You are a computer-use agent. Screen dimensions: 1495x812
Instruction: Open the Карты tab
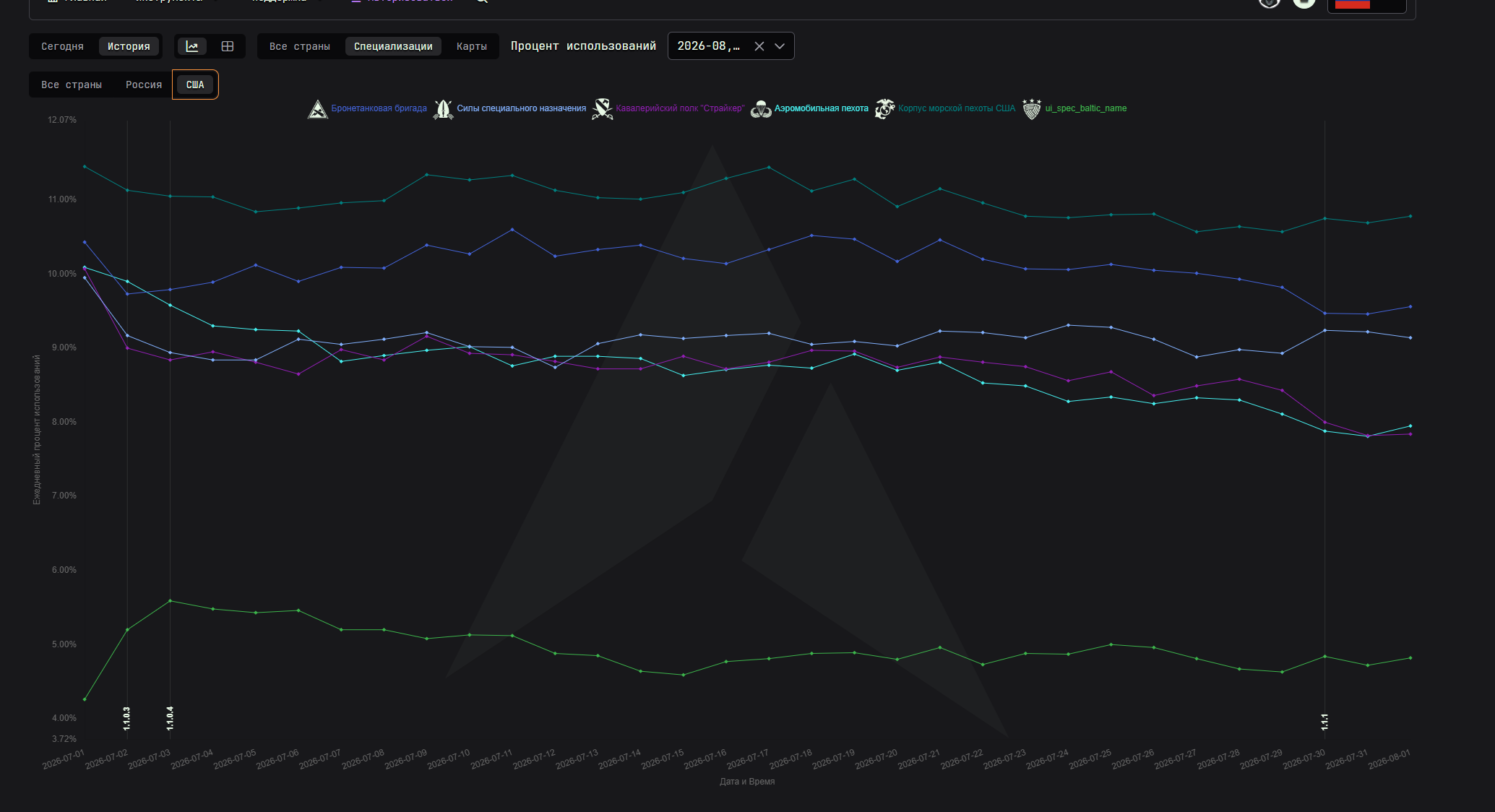[472, 46]
